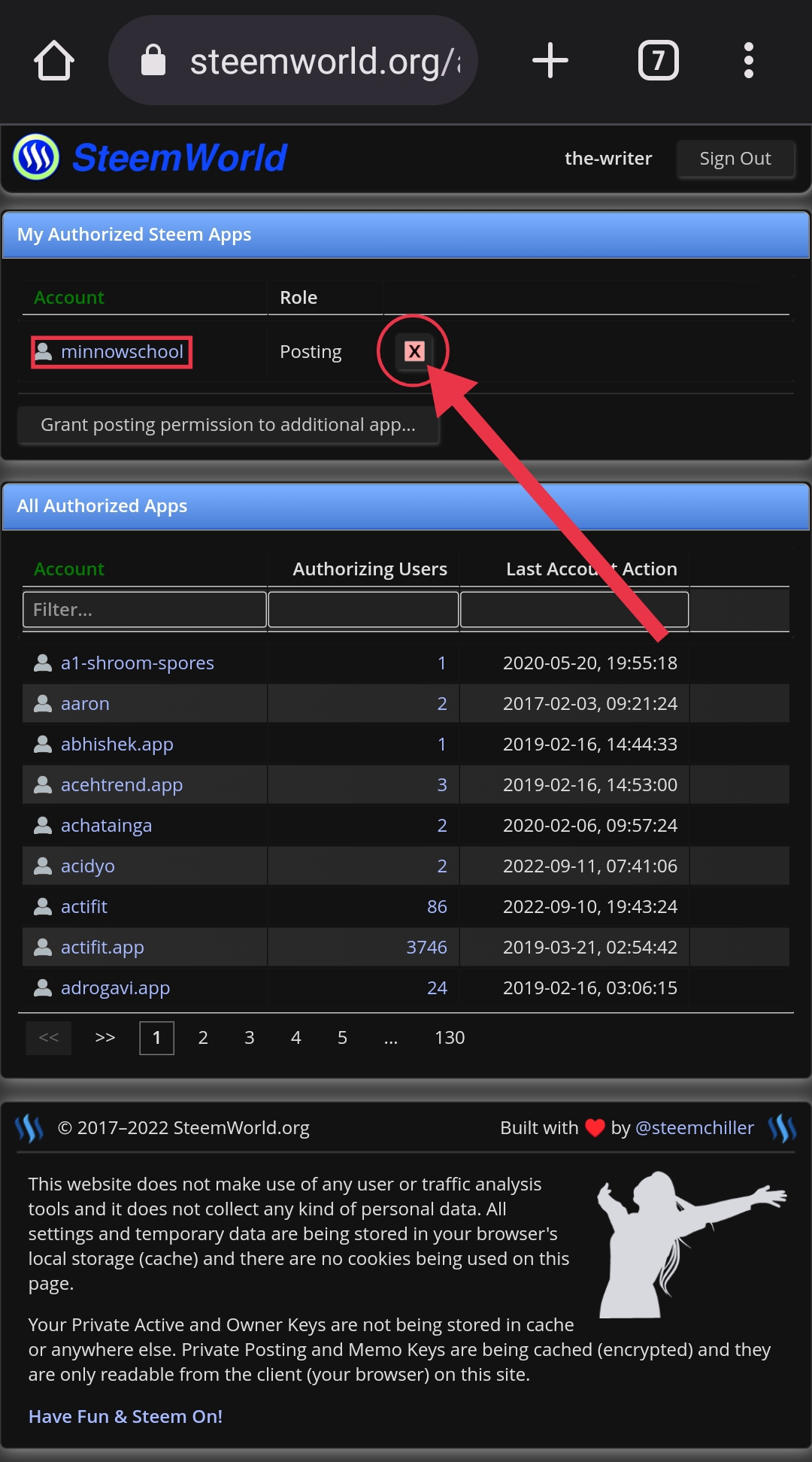Image resolution: width=812 pixels, height=1462 pixels.
Task: Click the user icon beside minnowschool
Action: tap(44, 351)
